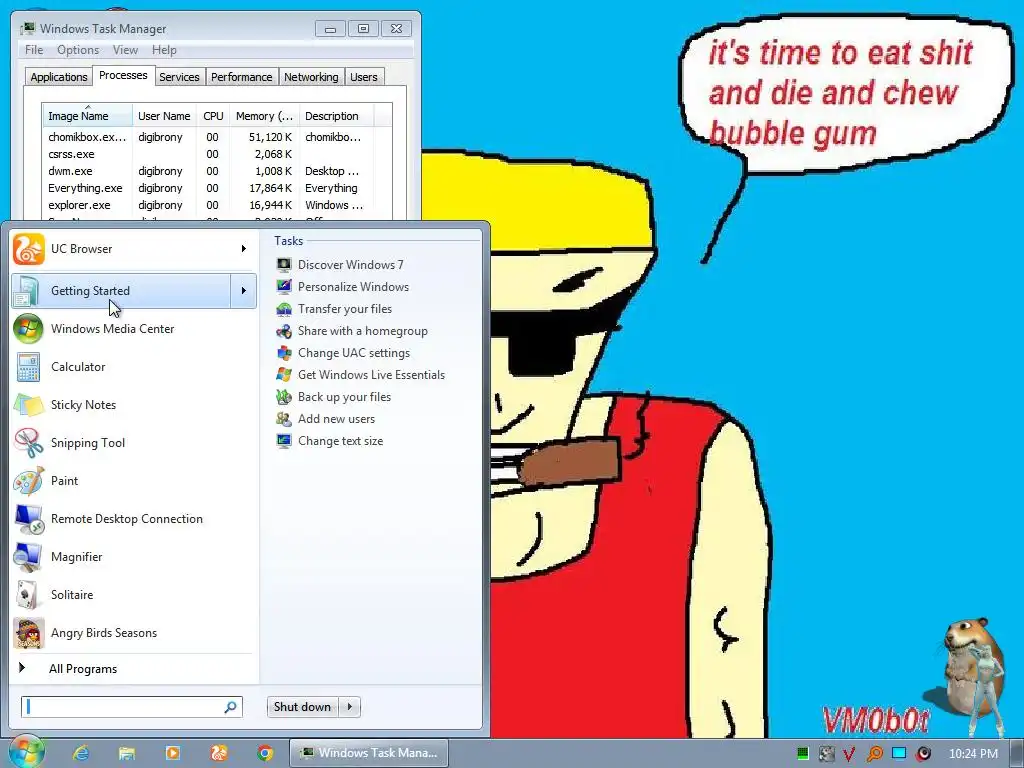Click the Add new users icon
The image size is (1024, 768).
(283, 419)
